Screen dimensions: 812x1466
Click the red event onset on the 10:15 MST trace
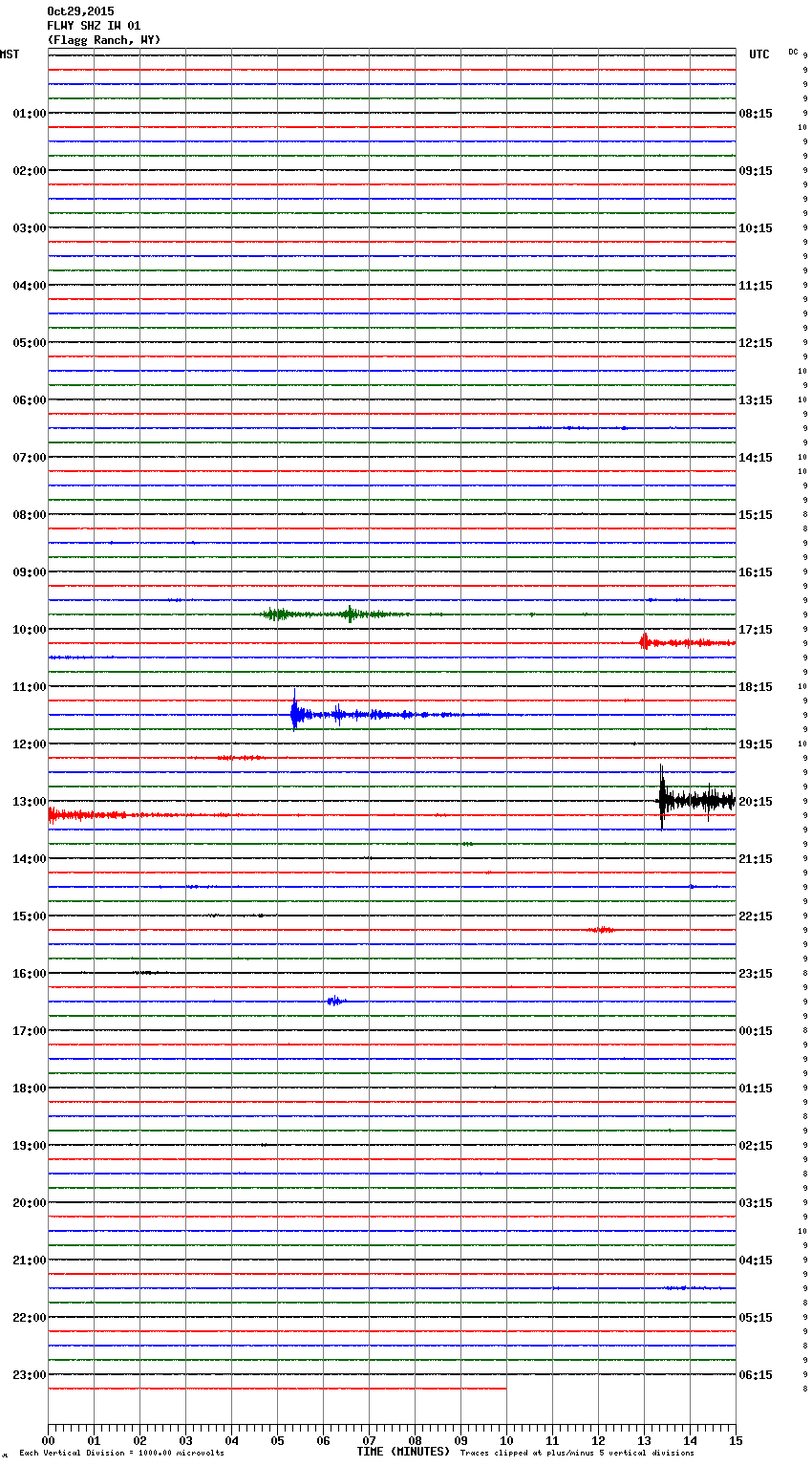pyautogui.click(x=645, y=642)
